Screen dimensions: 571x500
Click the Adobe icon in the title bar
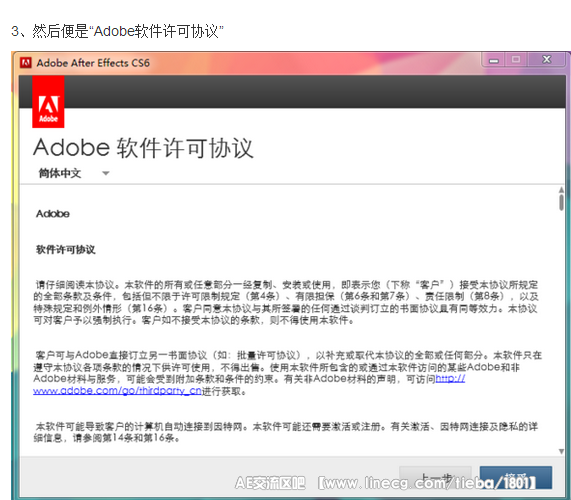point(25,63)
